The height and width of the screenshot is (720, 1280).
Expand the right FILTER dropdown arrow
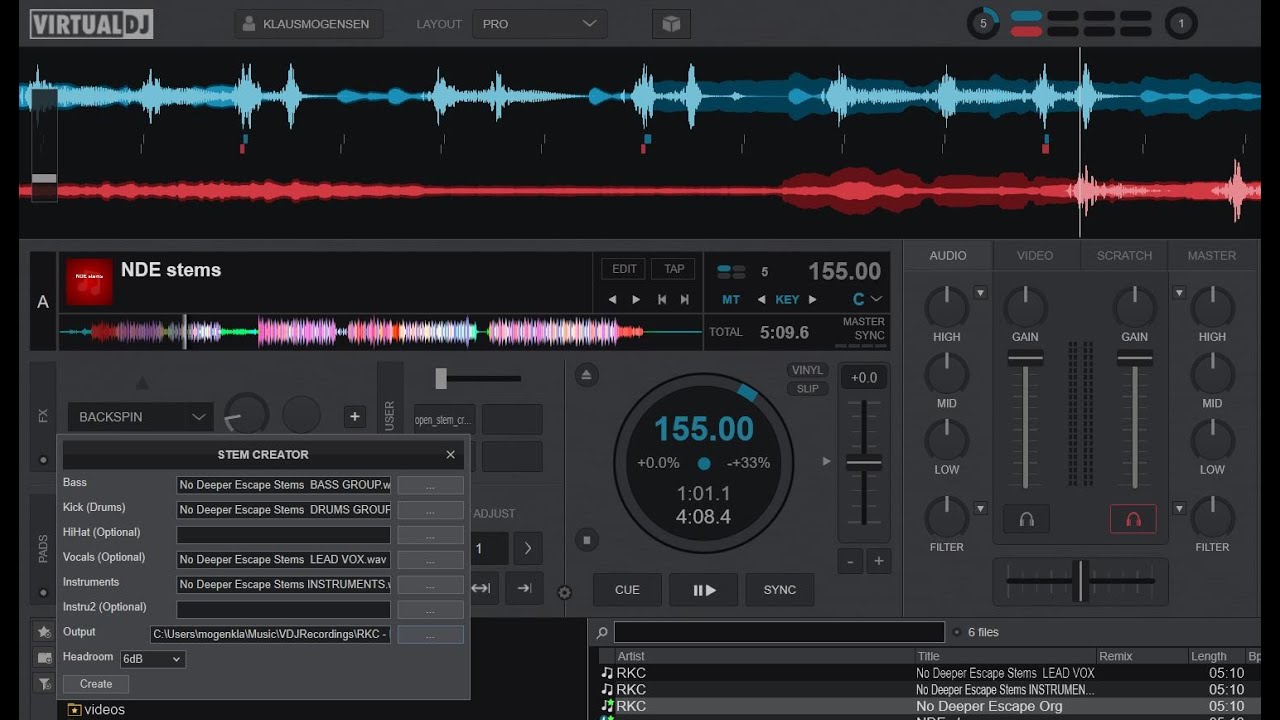point(1179,508)
